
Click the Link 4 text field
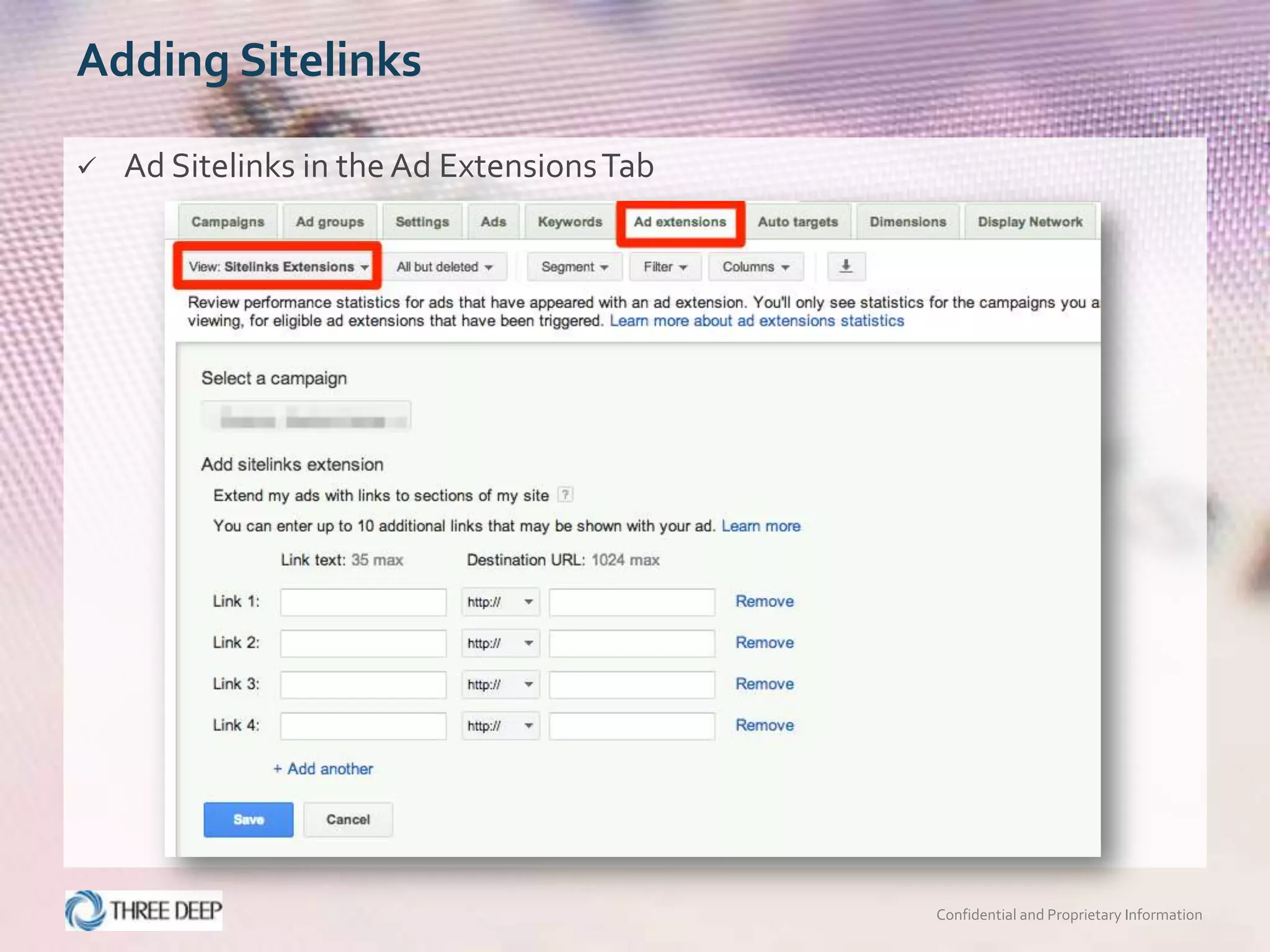pos(363,726)
